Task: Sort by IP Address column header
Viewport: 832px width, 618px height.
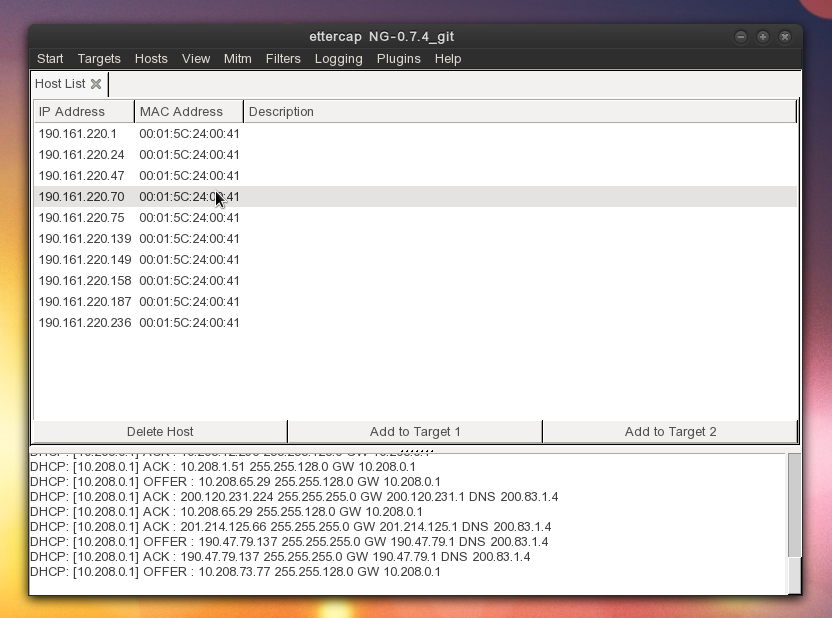Action: tap(84, 111)
